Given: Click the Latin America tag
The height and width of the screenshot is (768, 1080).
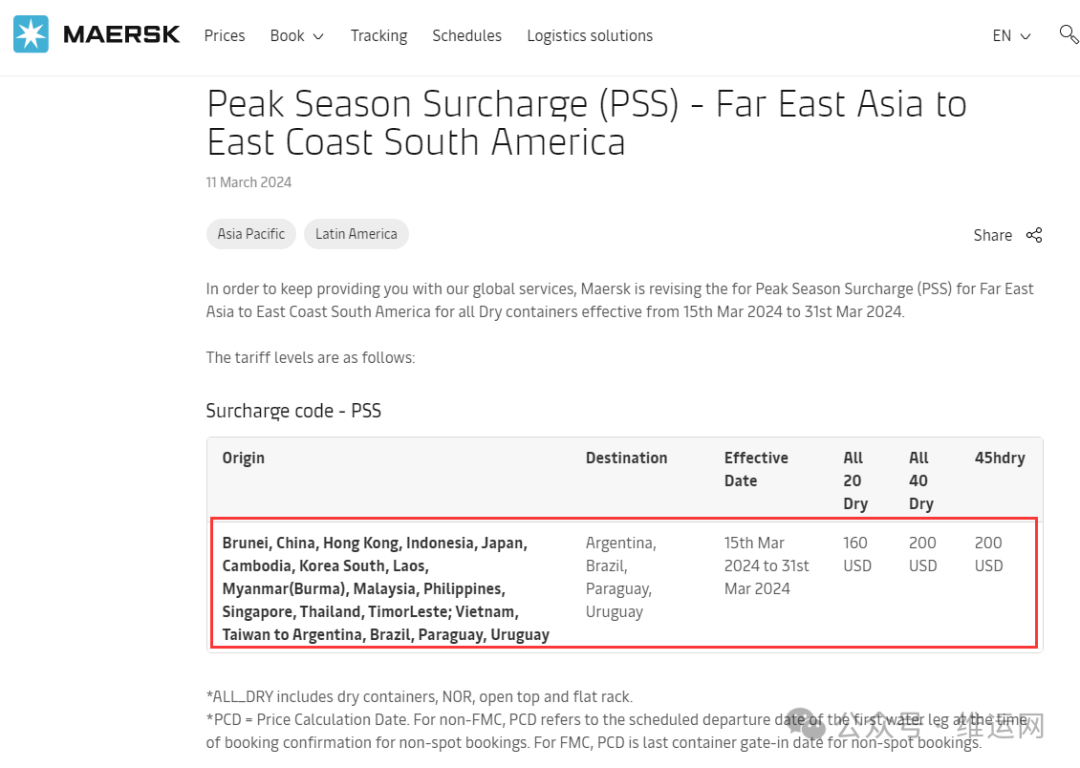Looking at the screenshot, I should (356, 234).
